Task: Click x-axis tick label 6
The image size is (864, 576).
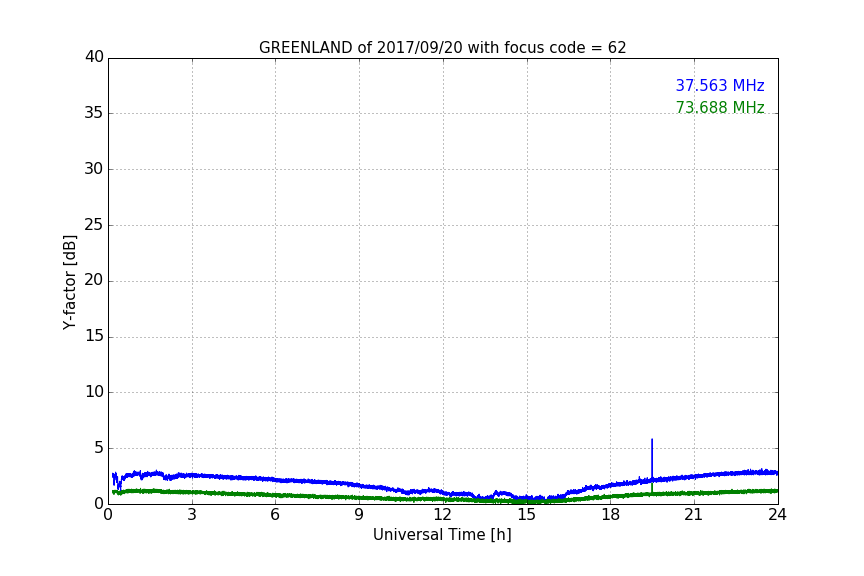Action: 275,515
